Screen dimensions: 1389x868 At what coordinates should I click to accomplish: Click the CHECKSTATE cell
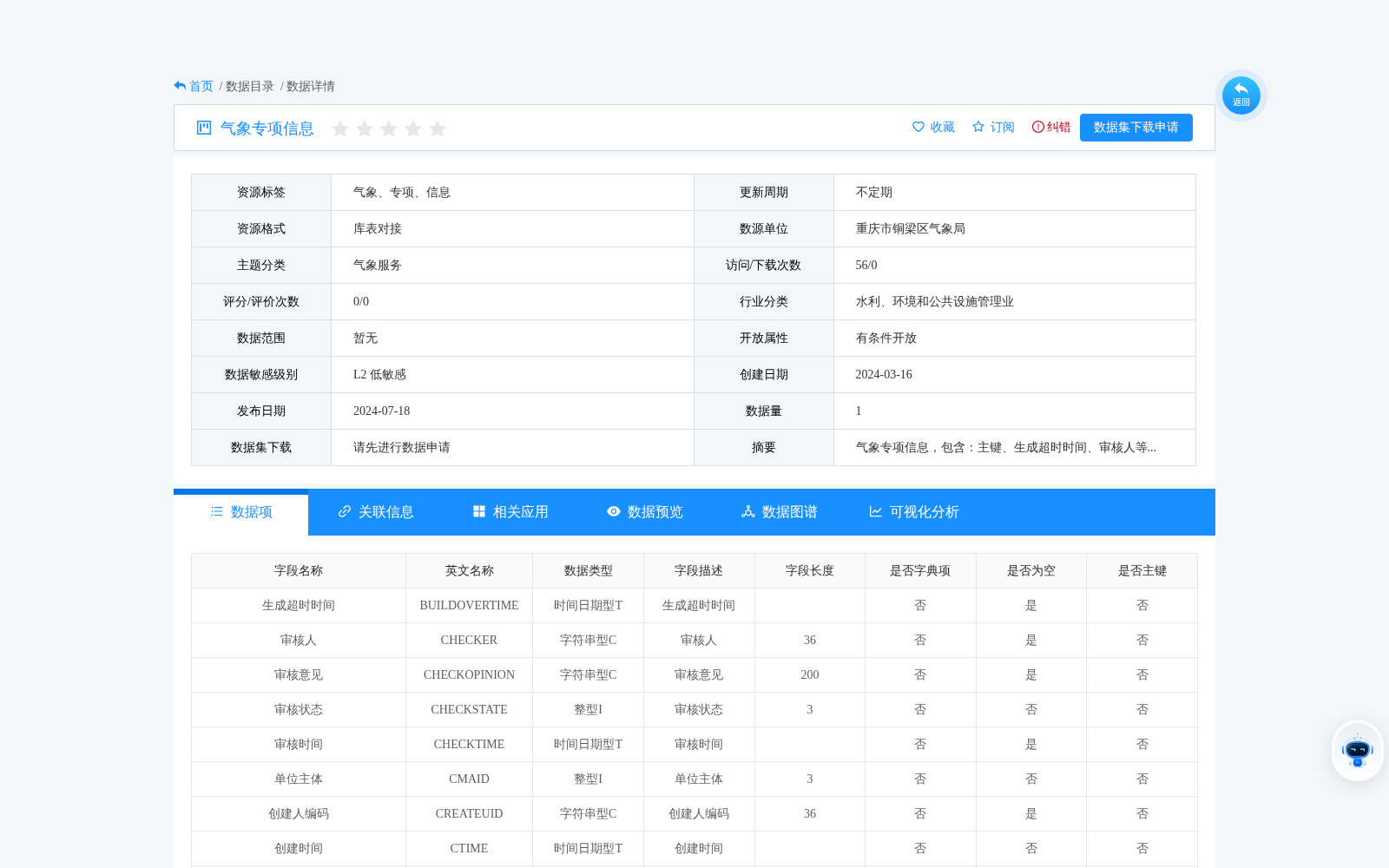click(470, 710)
